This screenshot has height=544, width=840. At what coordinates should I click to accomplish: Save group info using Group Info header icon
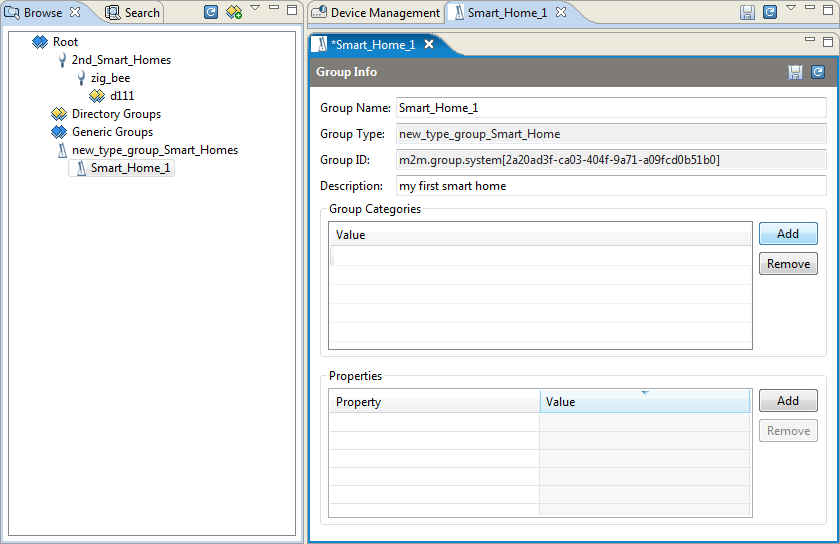pyautogui.click(x=795, y=72)
